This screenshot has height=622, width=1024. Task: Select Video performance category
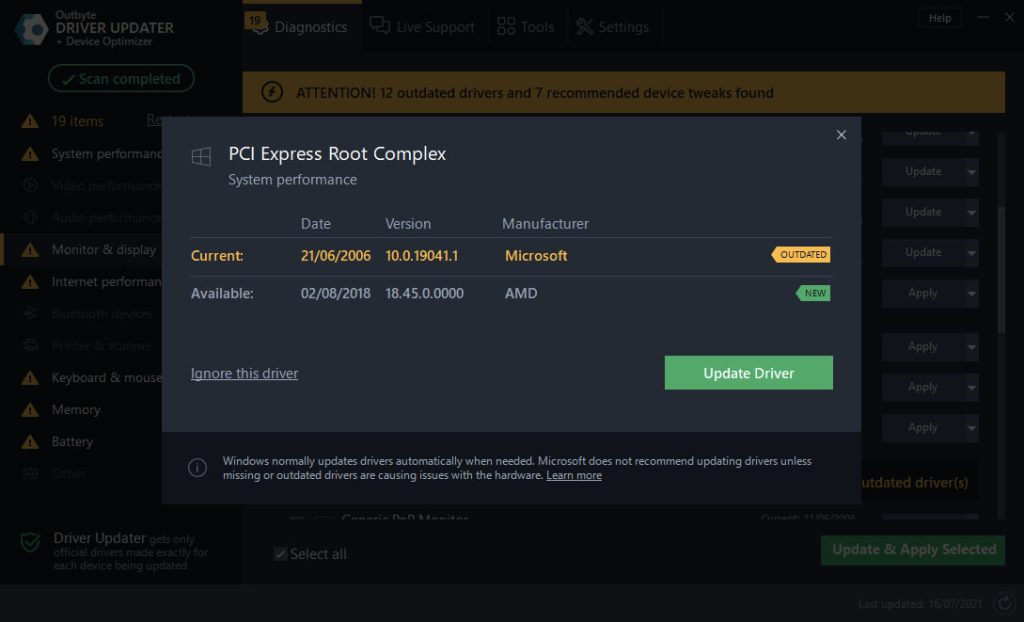(106, 186)
